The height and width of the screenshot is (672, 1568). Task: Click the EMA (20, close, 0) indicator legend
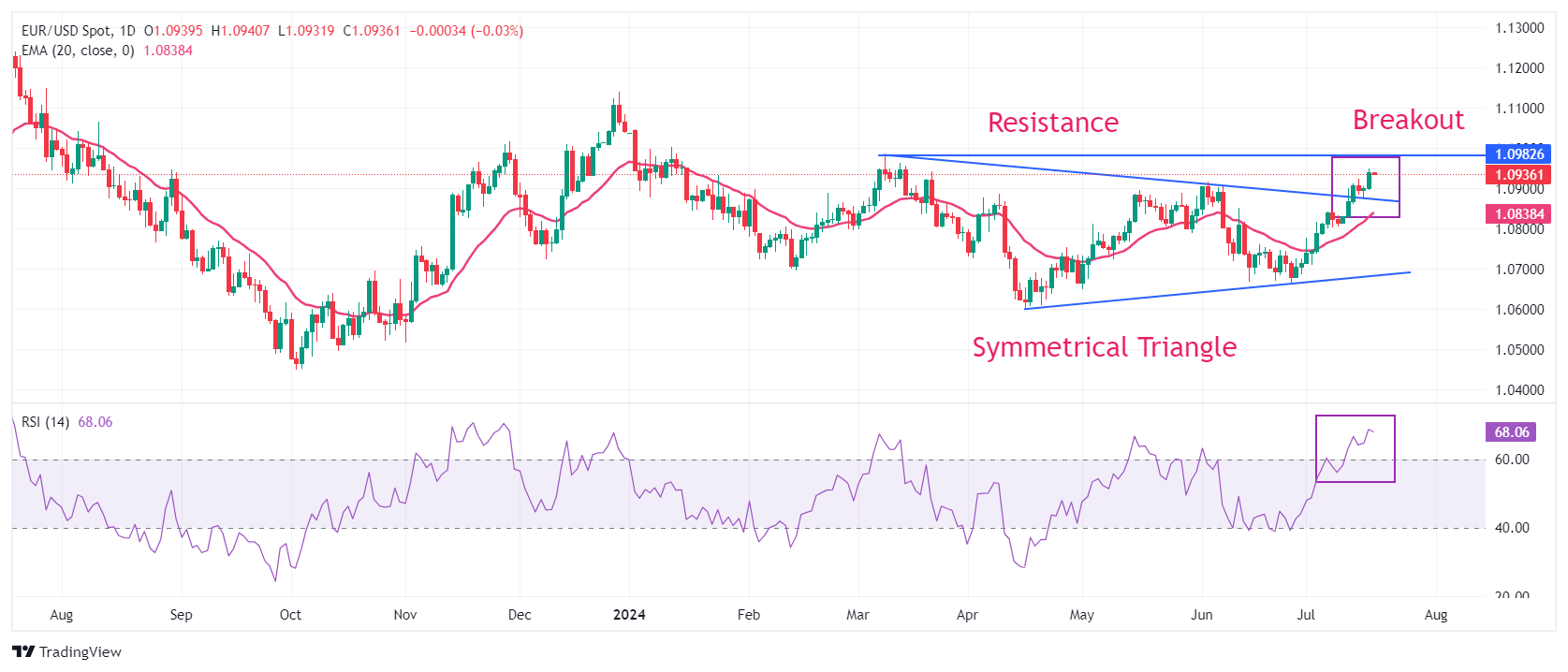click(78, 51)
